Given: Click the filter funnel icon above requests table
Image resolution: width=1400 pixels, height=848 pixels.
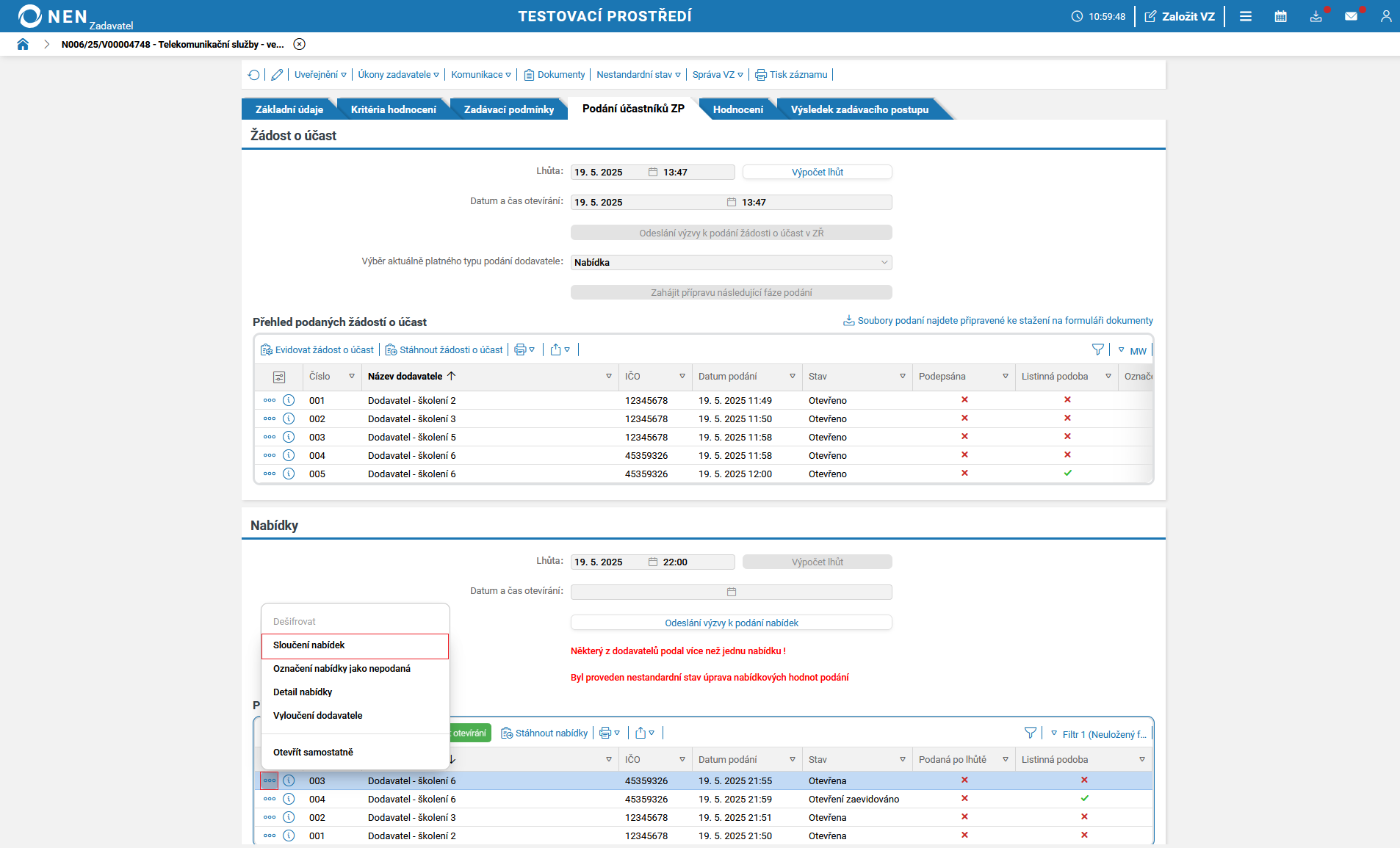Looking at the screenshot, I should coord(1097,350).
